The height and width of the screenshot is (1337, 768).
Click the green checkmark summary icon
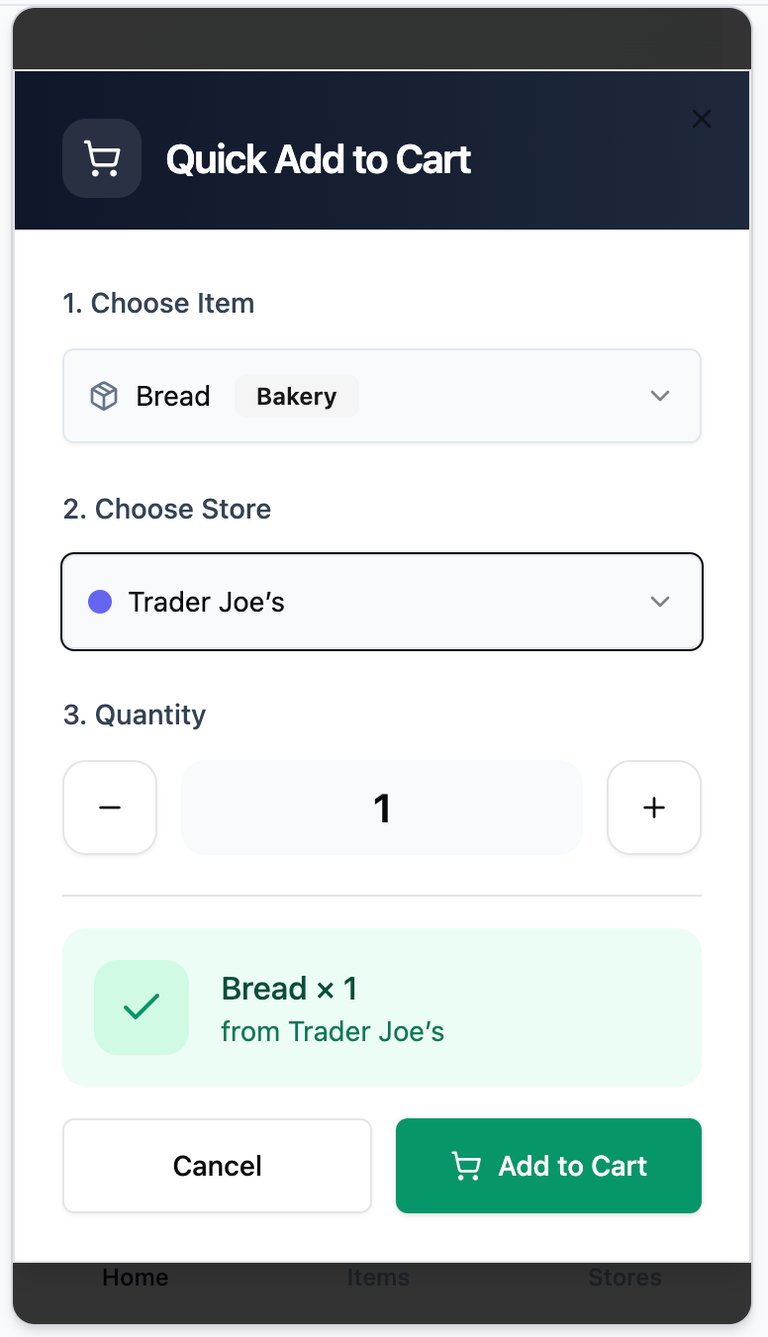point(141,1007)
